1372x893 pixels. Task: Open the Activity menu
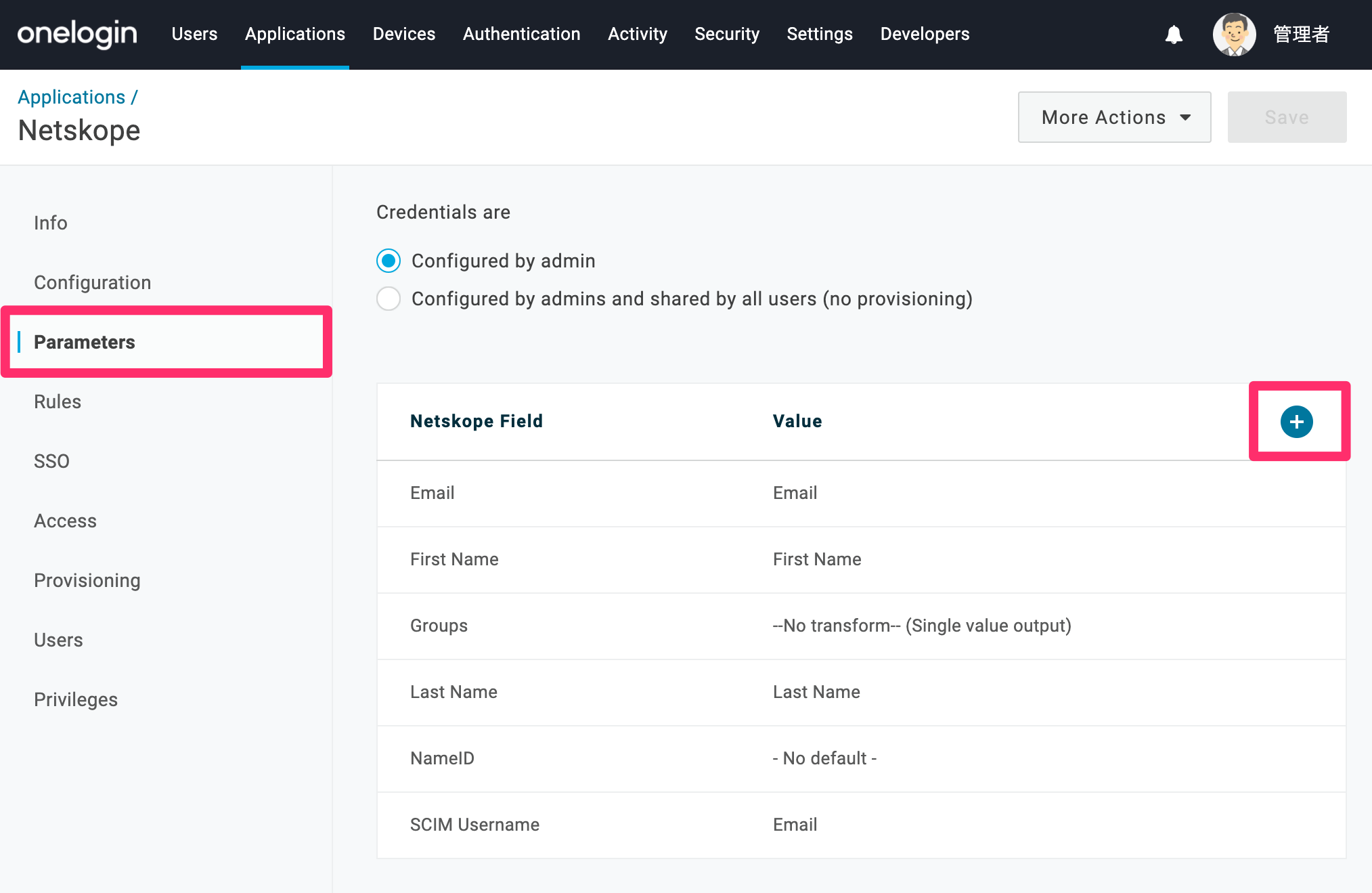pos(638,34)
